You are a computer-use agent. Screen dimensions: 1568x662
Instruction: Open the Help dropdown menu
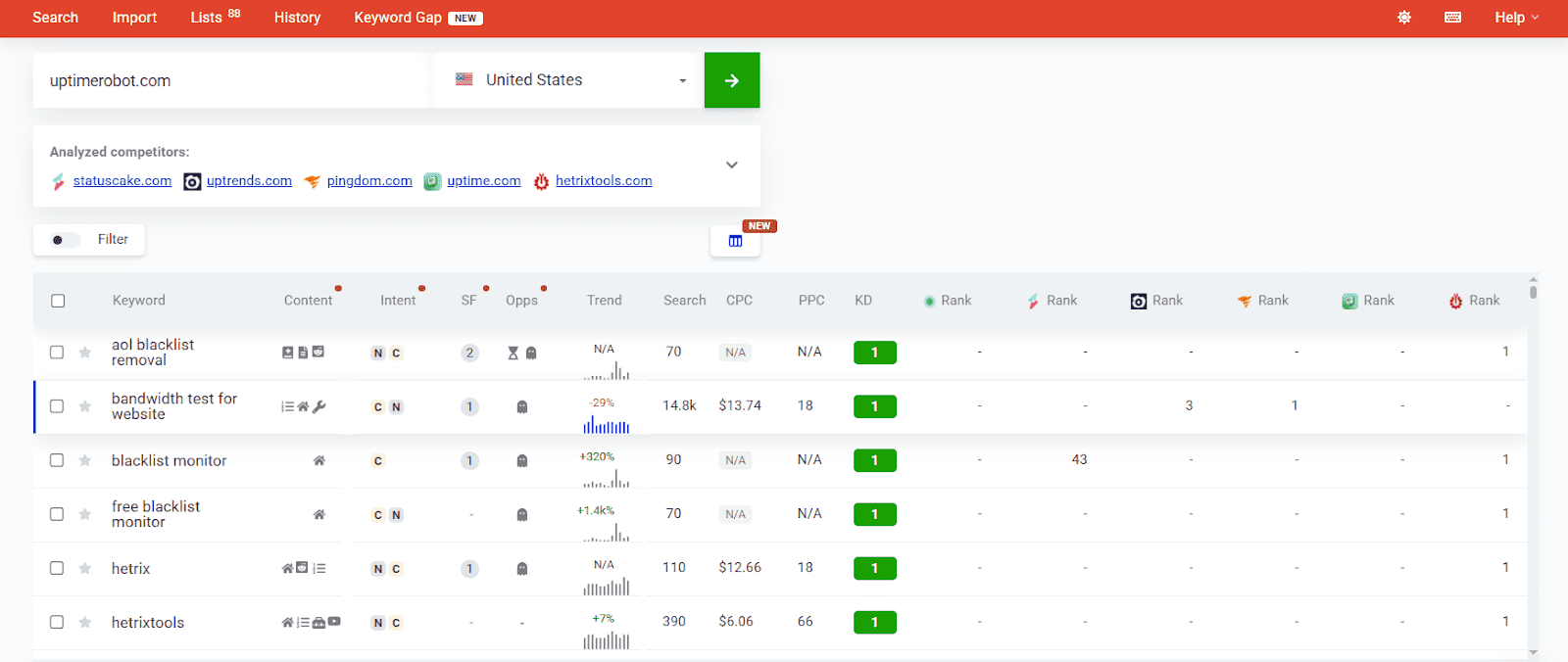click(1516, 18)
